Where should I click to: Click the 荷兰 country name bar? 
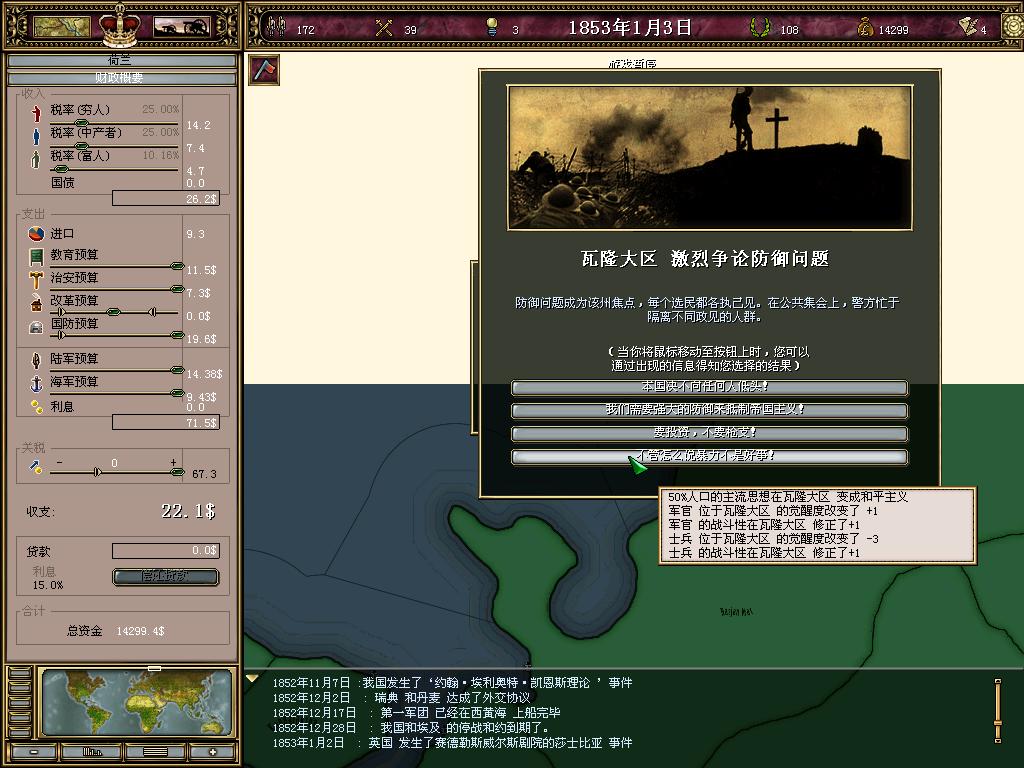click(x=121, y=61)
